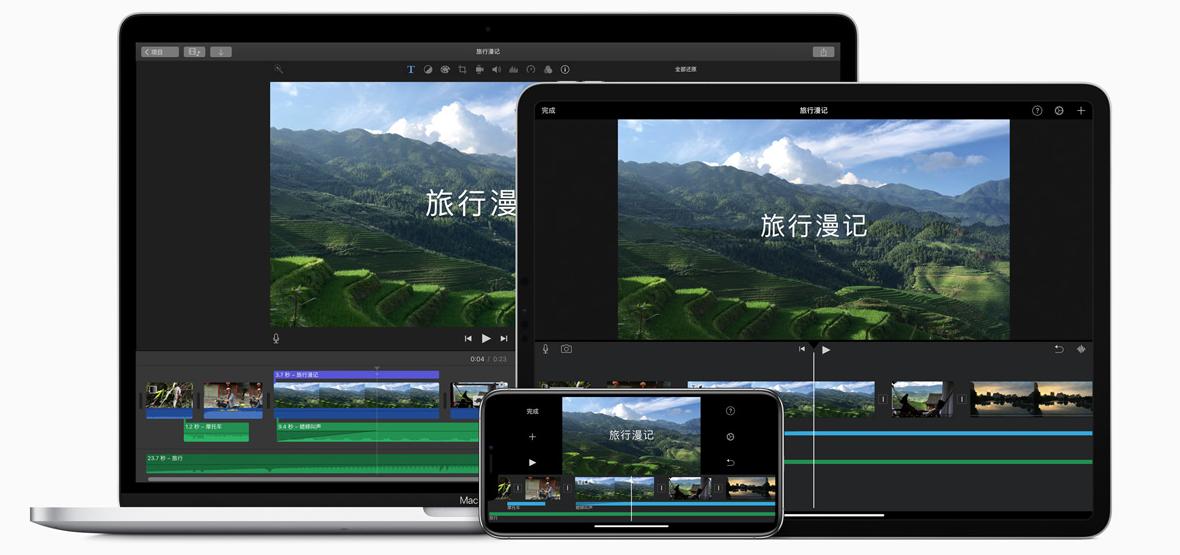
Task: Open project settings gear on iPad
Action: [1059, 111]
